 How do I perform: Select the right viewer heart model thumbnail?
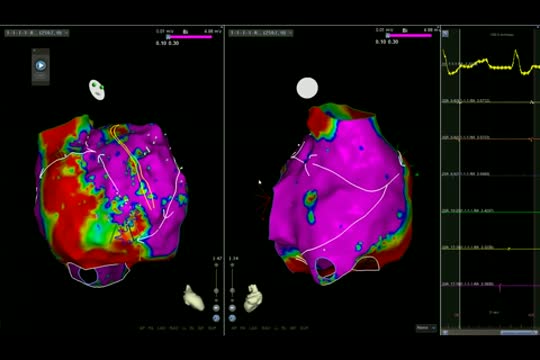253,298
